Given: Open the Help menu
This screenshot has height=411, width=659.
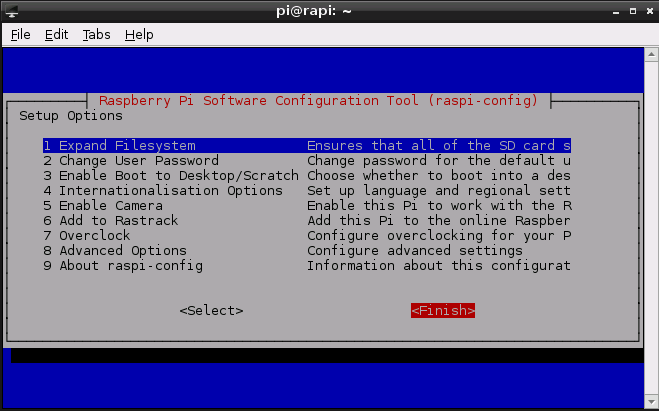Looking at the screenshot, I should [139, 34].
